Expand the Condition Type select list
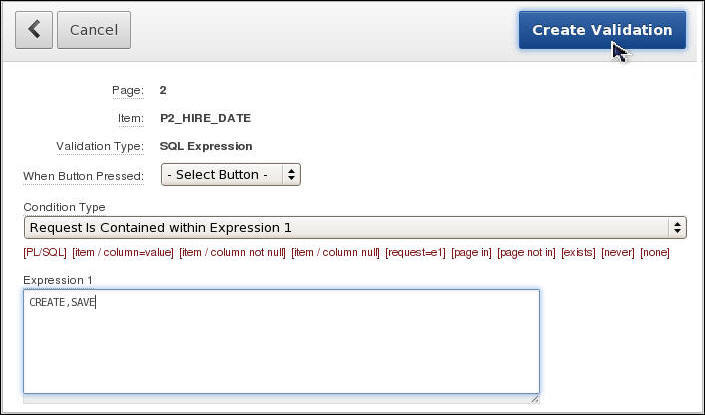Screen dimensions: 705x415 tap(355, 228)
